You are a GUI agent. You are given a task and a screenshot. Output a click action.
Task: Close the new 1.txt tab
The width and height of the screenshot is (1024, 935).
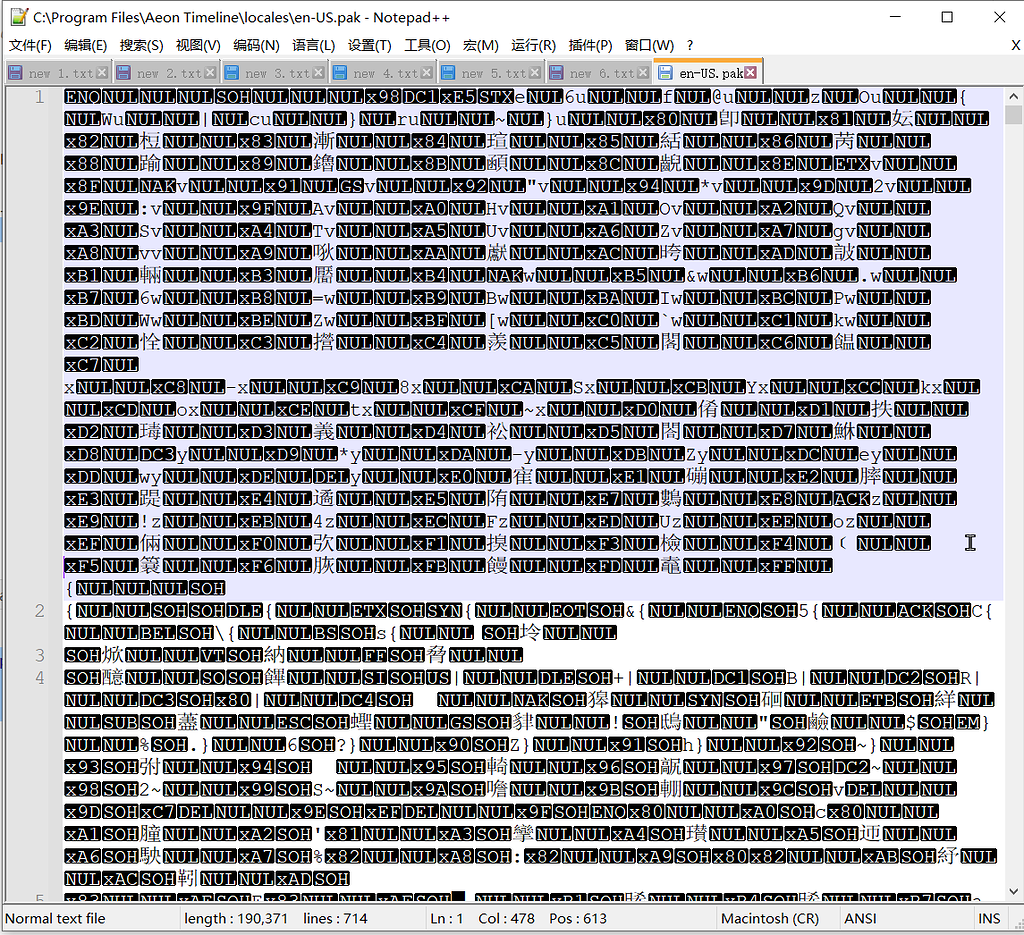pyautogui.click(x=102, y=74)
